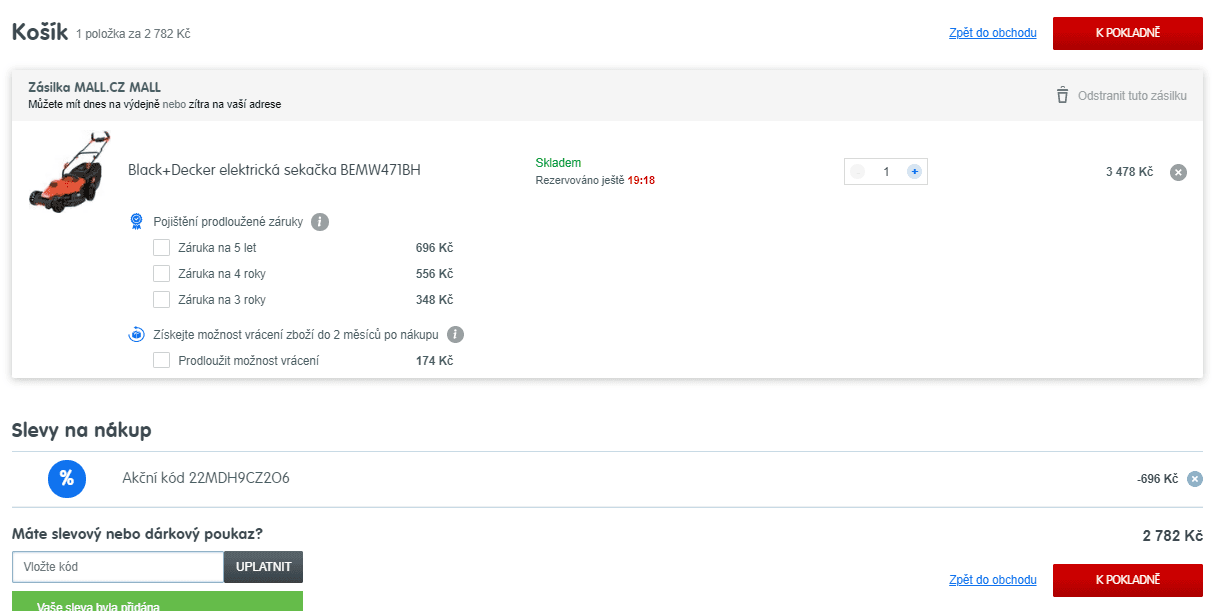This screenshot has height=611, width=1212.
Task: Click the 2 782 Kč total price
Action: (x=1172, y=536)
